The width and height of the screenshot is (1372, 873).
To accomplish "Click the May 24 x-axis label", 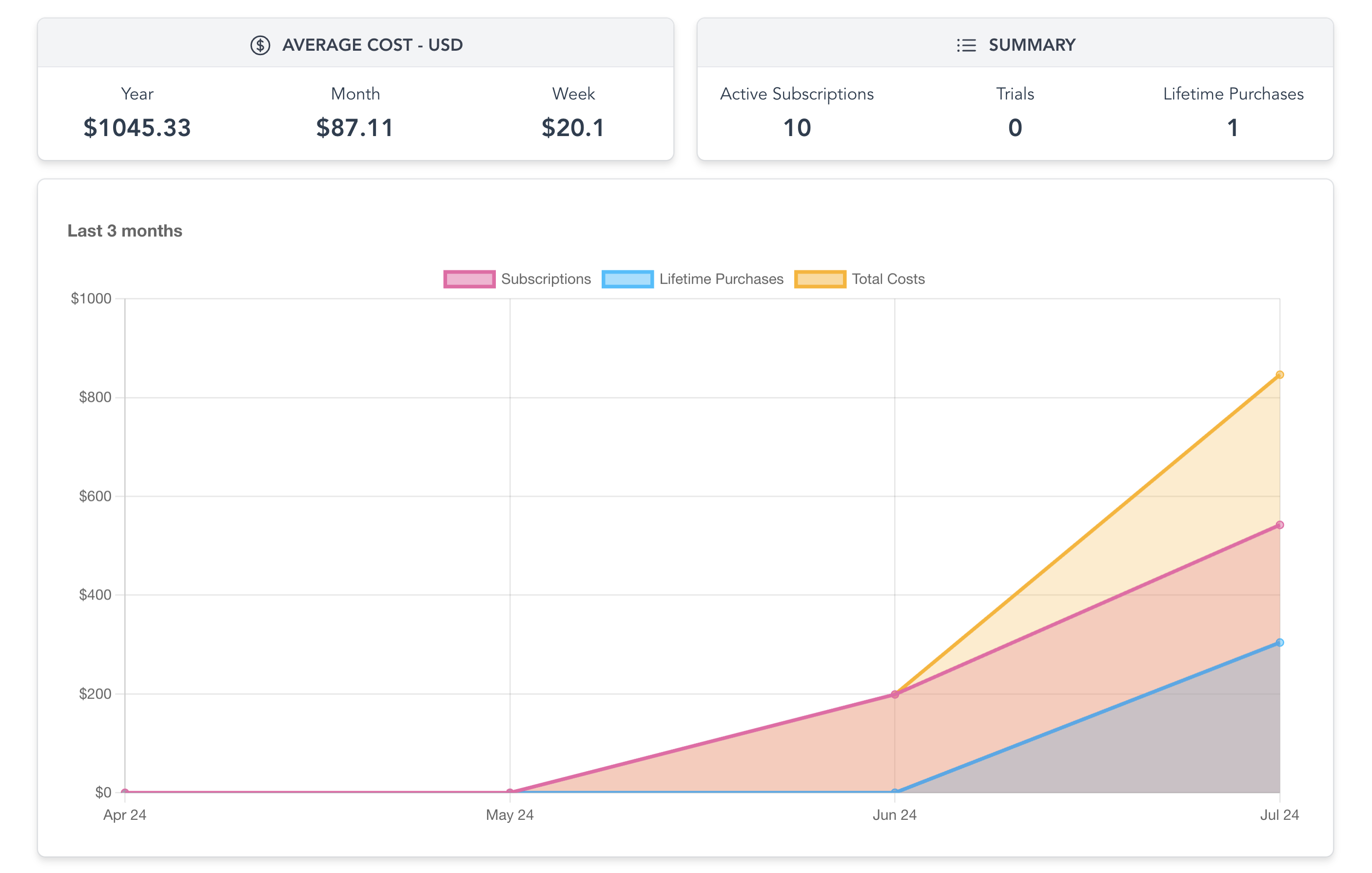I will (x=510, y=815).
